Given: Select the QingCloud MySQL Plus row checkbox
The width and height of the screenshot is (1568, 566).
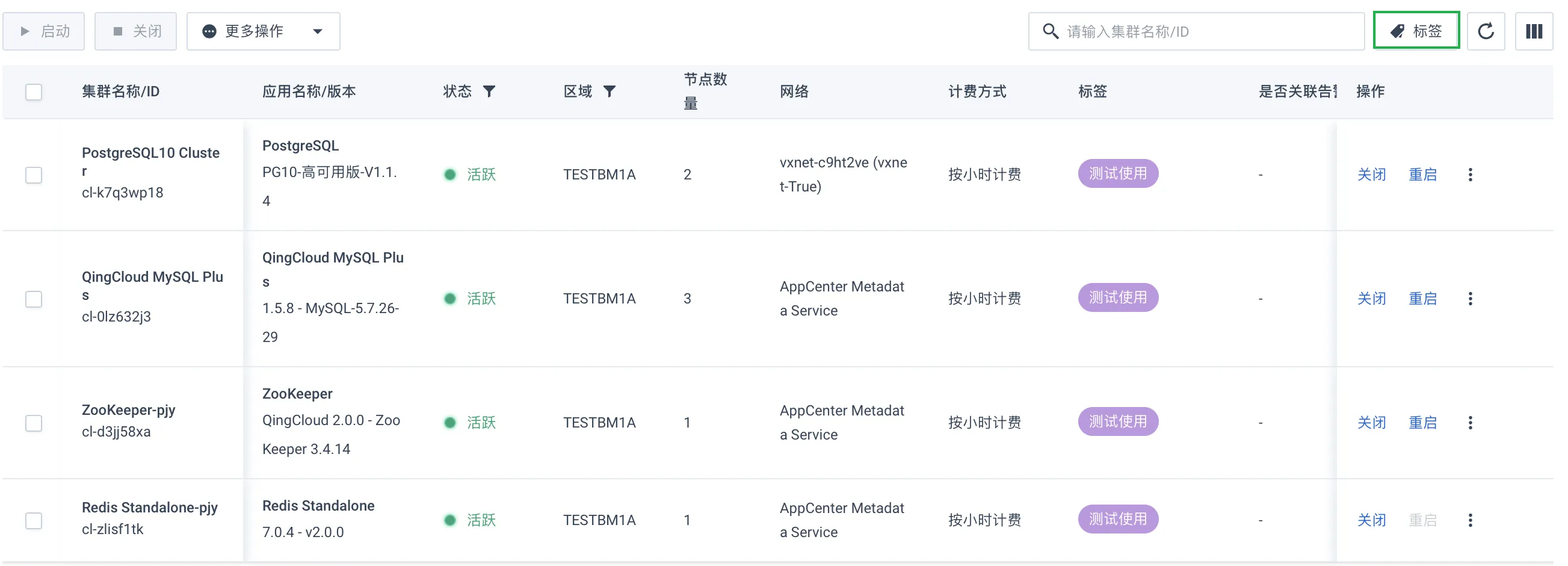Looking at the screenshot, I should pyautogui.click(x=34, y=299).
